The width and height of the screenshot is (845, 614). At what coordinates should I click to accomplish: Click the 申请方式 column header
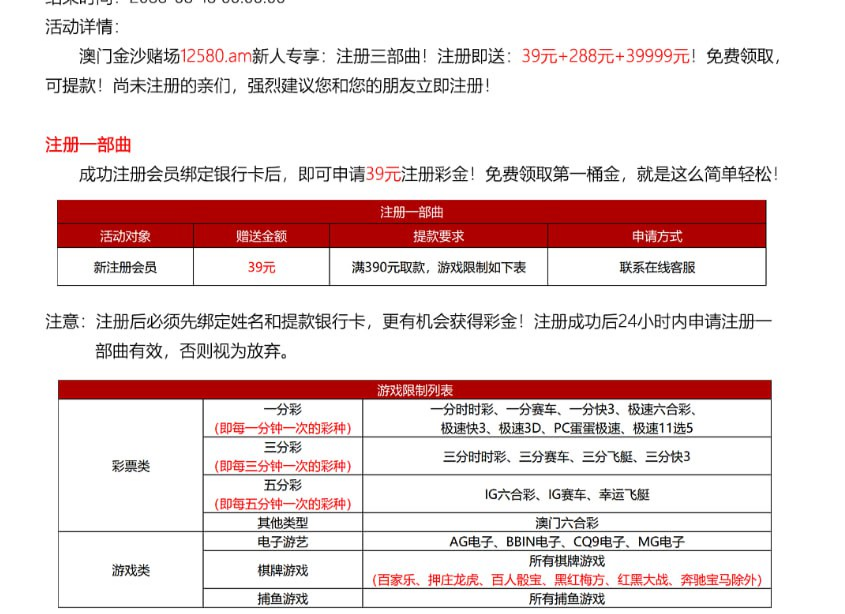(x=656, y=237)
